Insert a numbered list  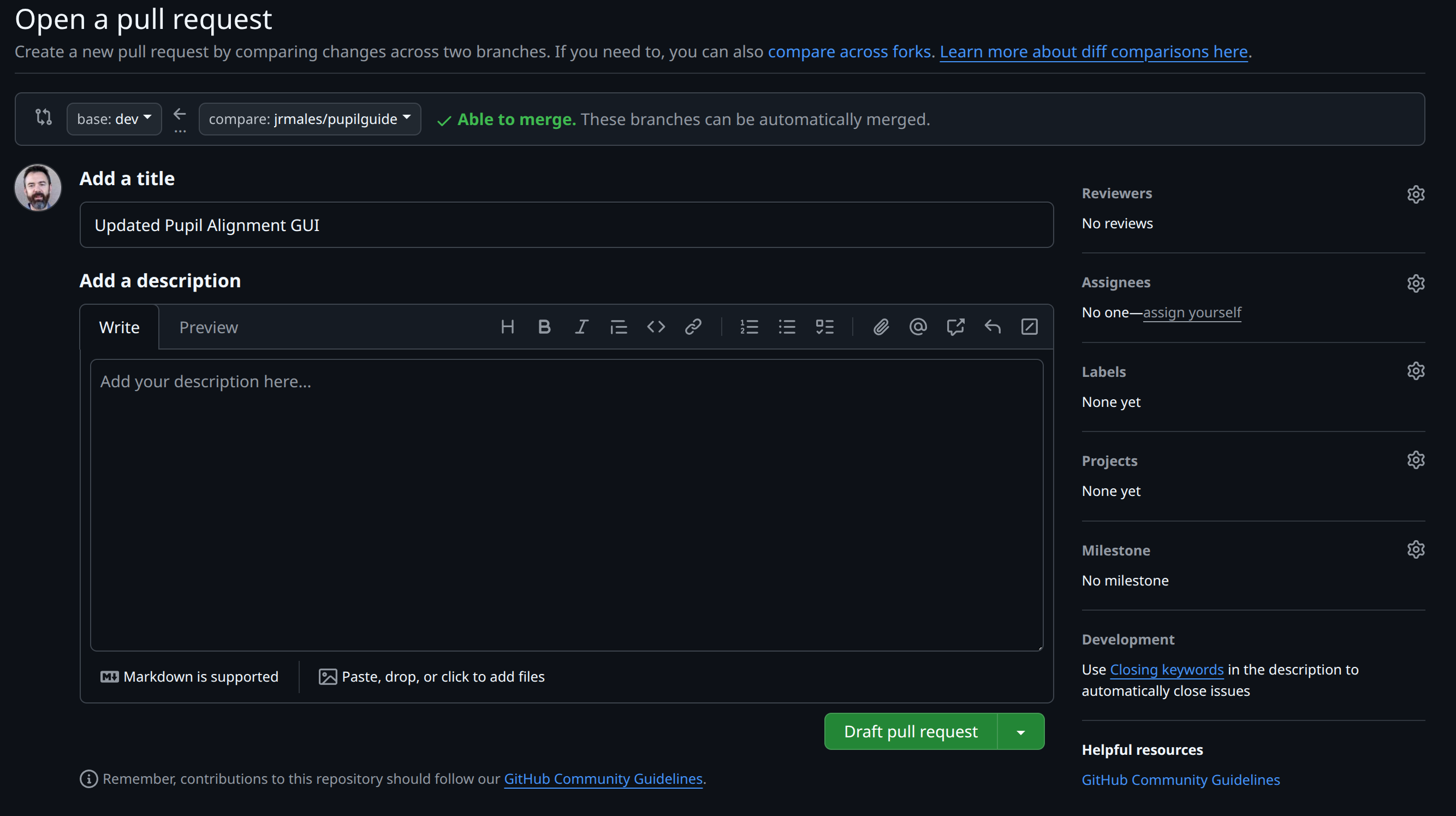(x=750, y=327)
